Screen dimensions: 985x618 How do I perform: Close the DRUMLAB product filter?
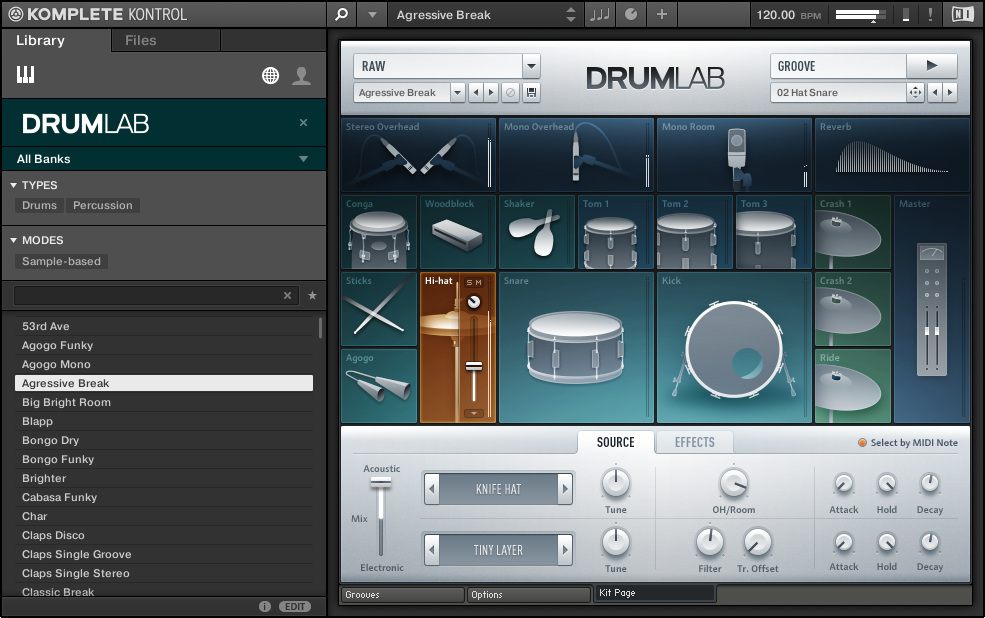pyautogui.click(x=303, y=122)
